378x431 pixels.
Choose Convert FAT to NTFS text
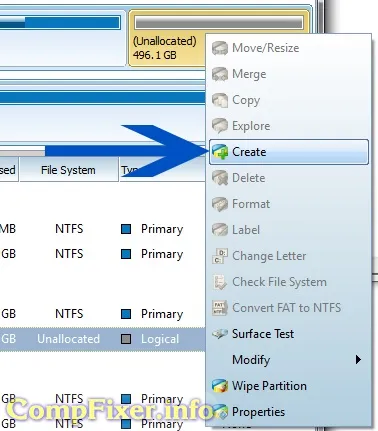pyautogui.click(x=286, y=308)
